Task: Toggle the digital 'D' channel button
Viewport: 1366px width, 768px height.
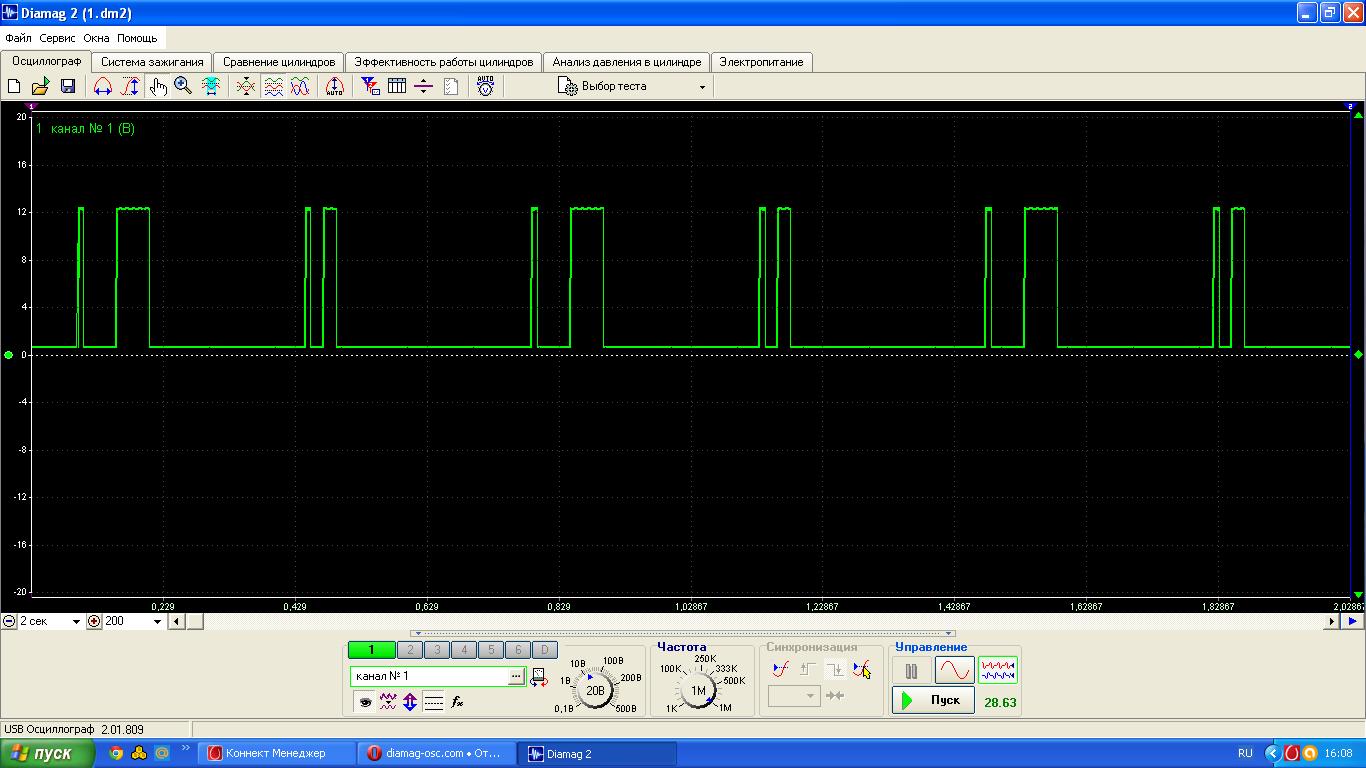Action: click(x=545, y=650)
